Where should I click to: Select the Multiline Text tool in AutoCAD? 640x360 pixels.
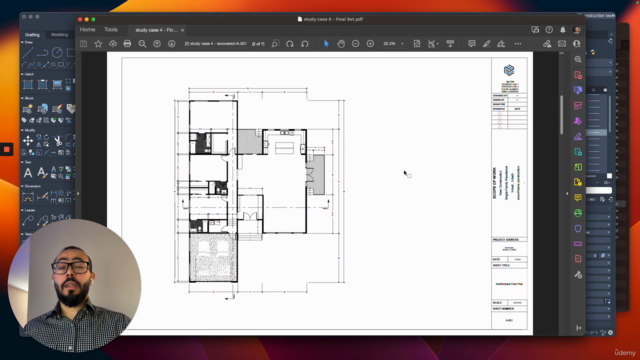(x=28, y=173)
